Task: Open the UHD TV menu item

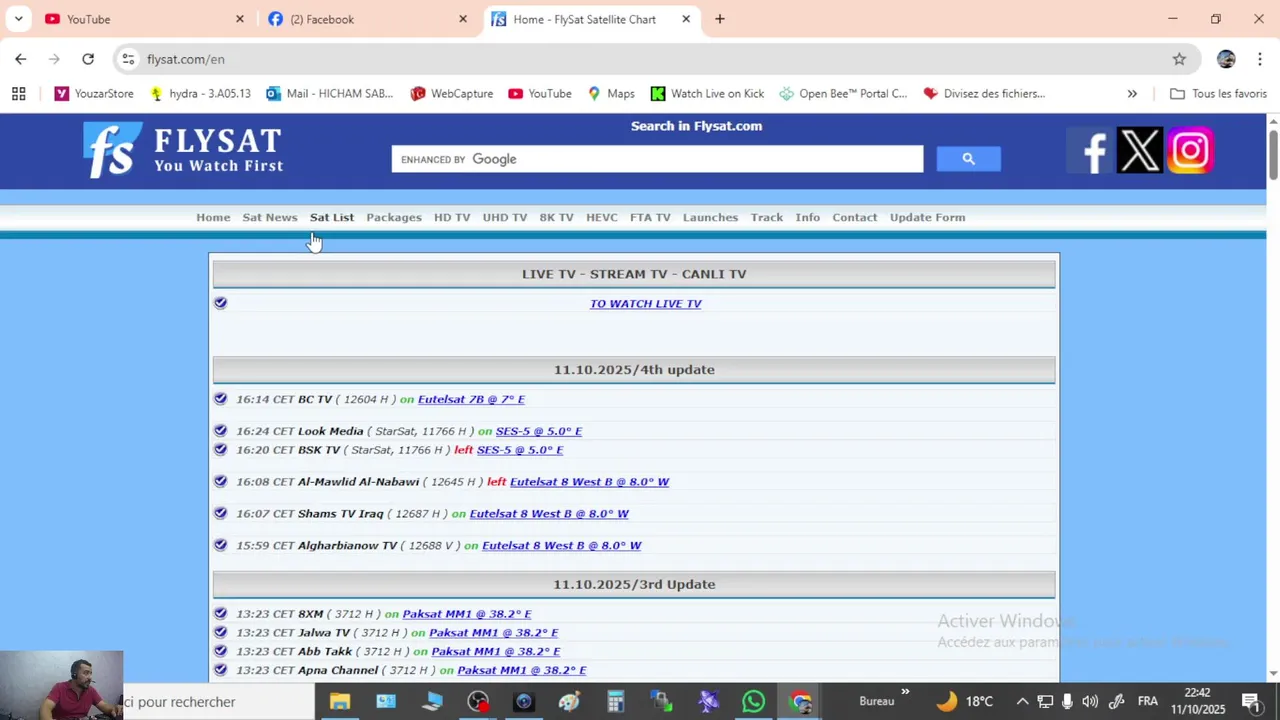Action: pos(505,217)
